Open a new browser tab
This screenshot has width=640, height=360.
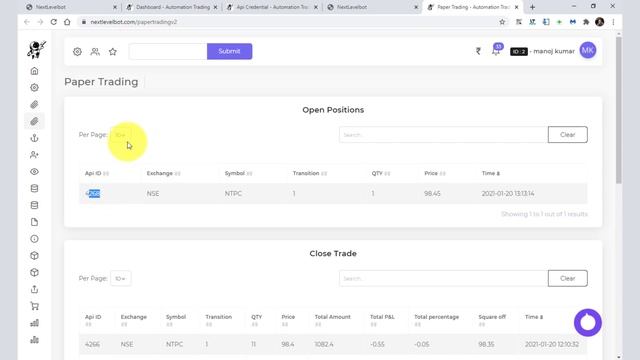click(532, 7)
